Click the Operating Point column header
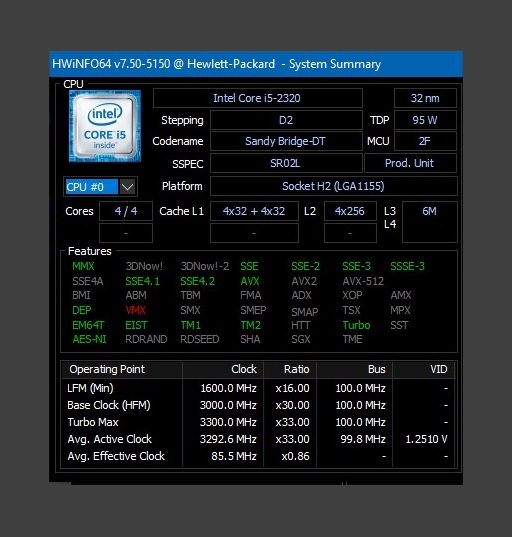Viewport: 512px width, 537px height. coord(122,369)
